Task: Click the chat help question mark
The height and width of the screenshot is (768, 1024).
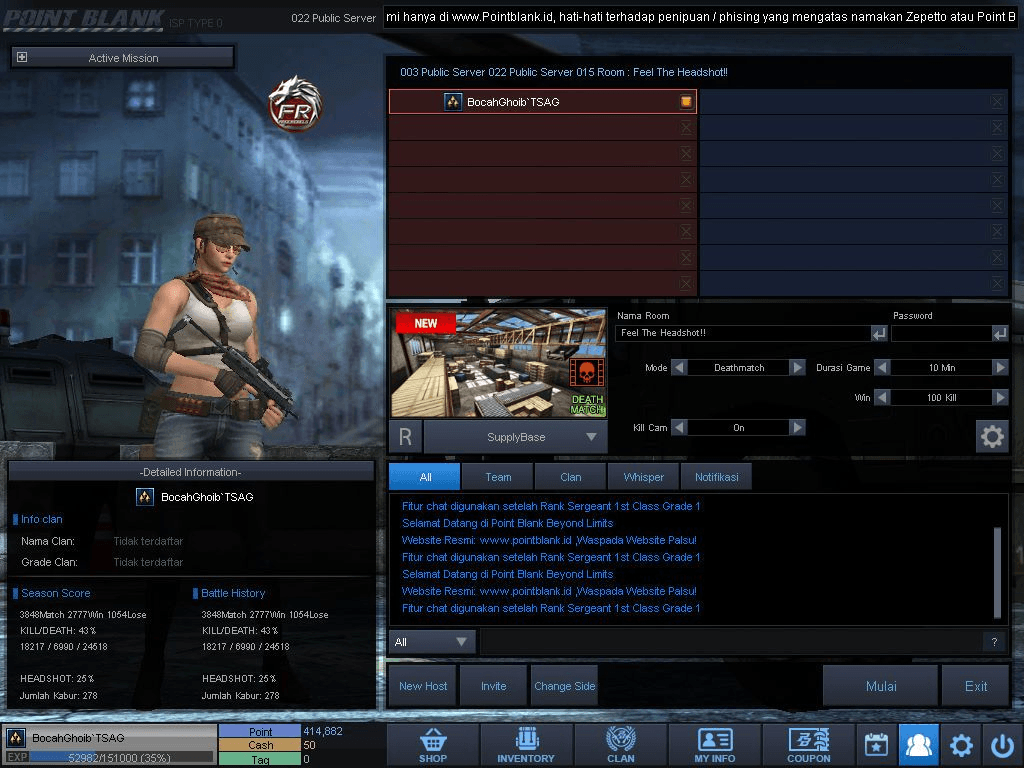Action: click(994, 642)
